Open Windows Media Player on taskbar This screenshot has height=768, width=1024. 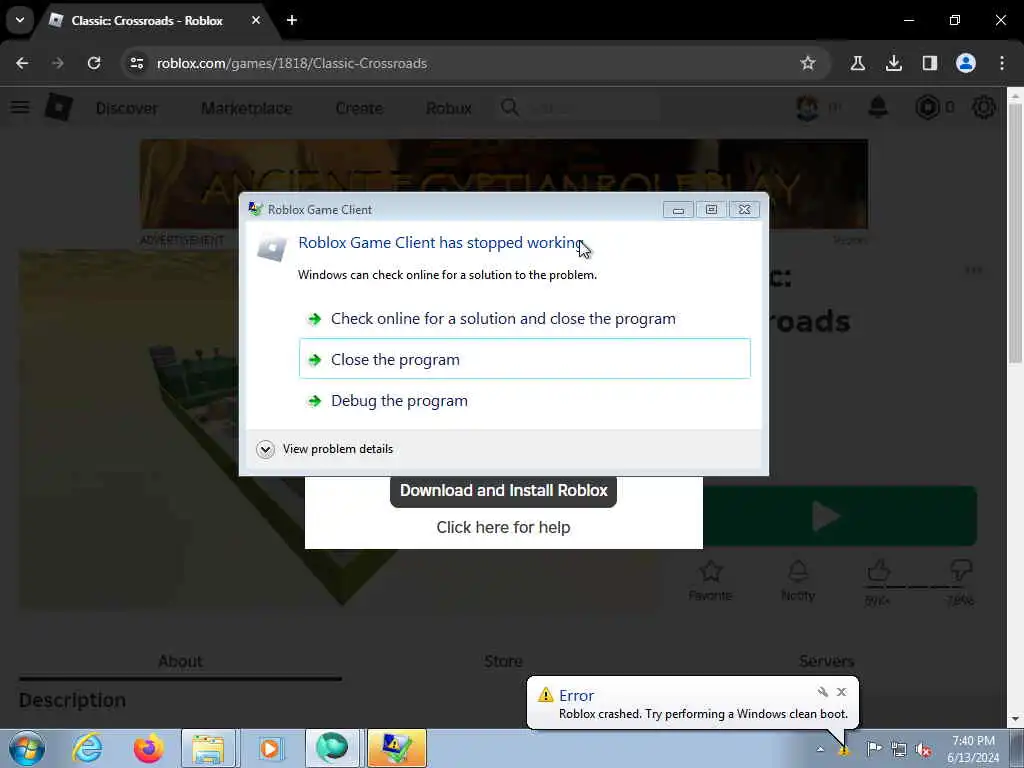click(270, 748)
